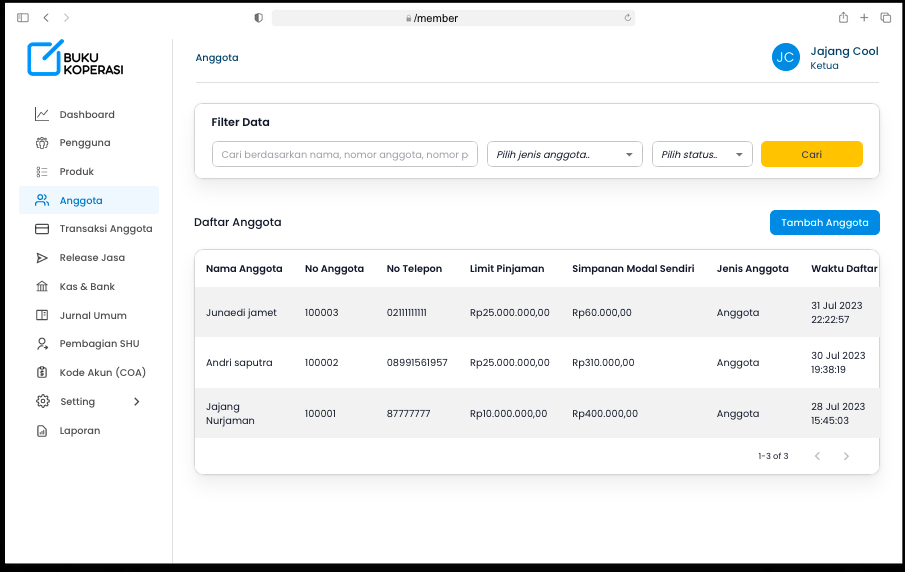The width and height of the screenshot is (905, 572).
Task: Click phone number 87777777
Action: pyautogui.click(x=409, y=414)
